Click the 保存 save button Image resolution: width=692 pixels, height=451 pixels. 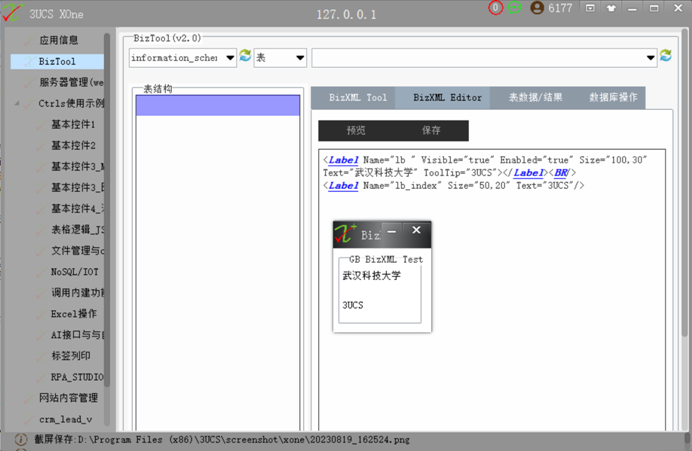[431, 131]
